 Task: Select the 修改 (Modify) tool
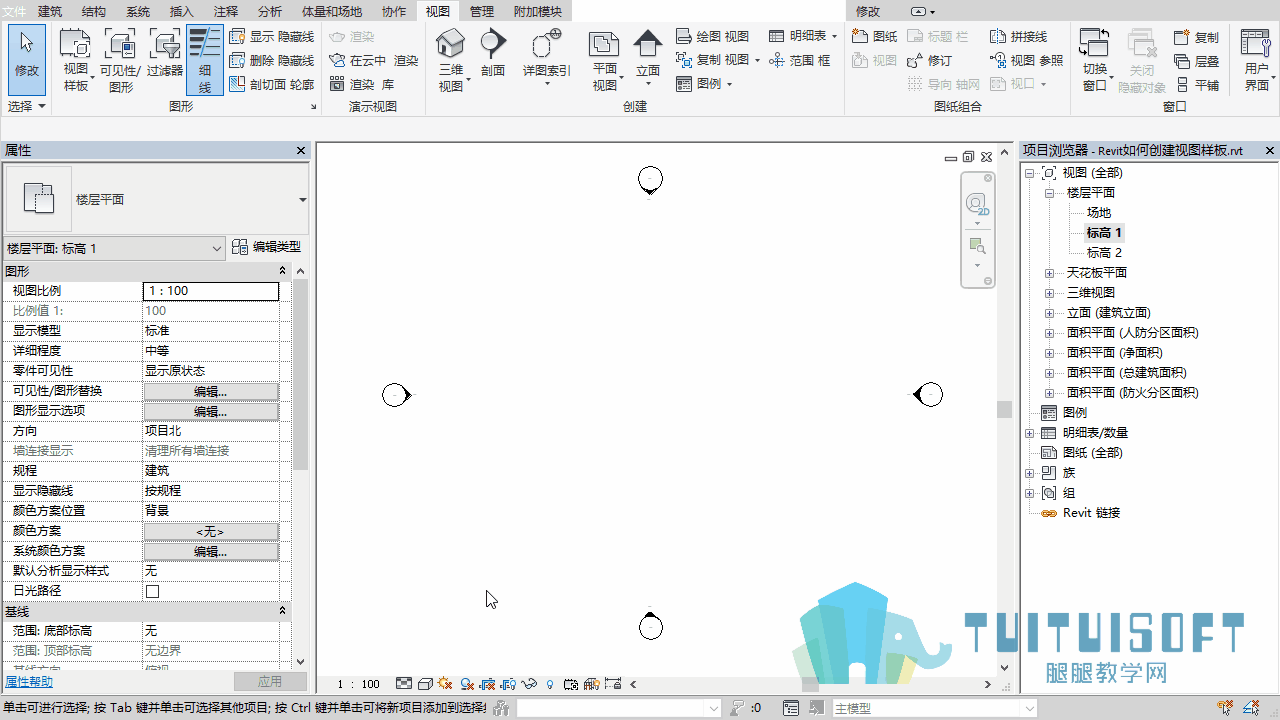pyautogui.click(x=27, y=60)
